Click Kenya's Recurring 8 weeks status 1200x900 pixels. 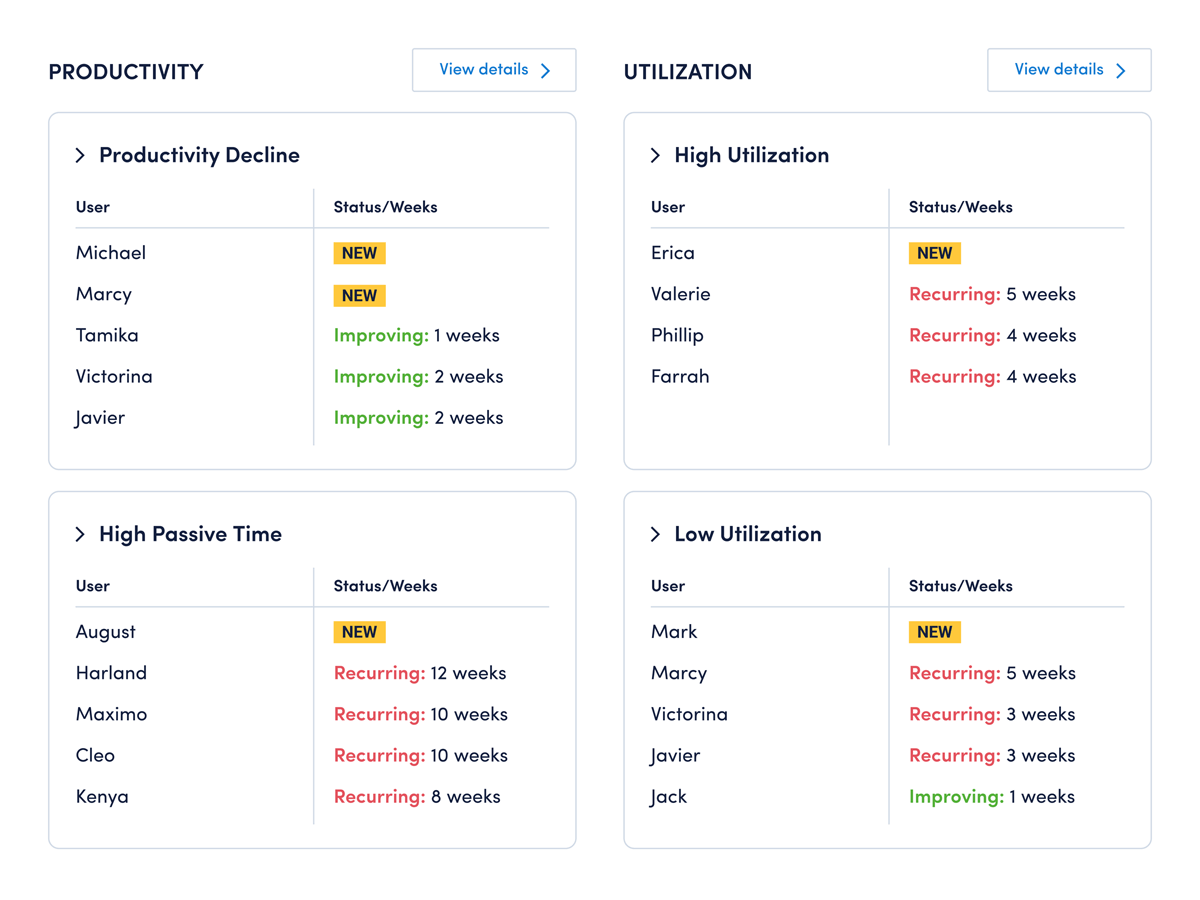click(417, 797)
